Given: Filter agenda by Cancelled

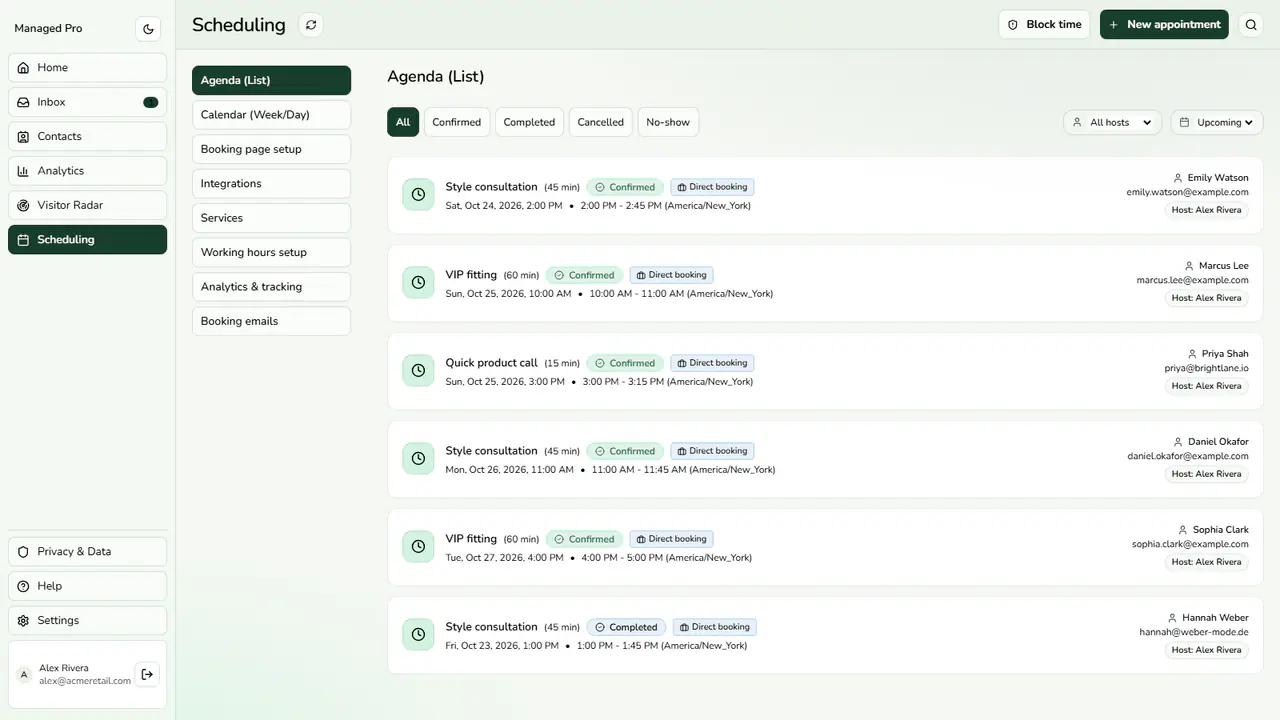Looking at the screenshot, I should (x=601, y=122).
